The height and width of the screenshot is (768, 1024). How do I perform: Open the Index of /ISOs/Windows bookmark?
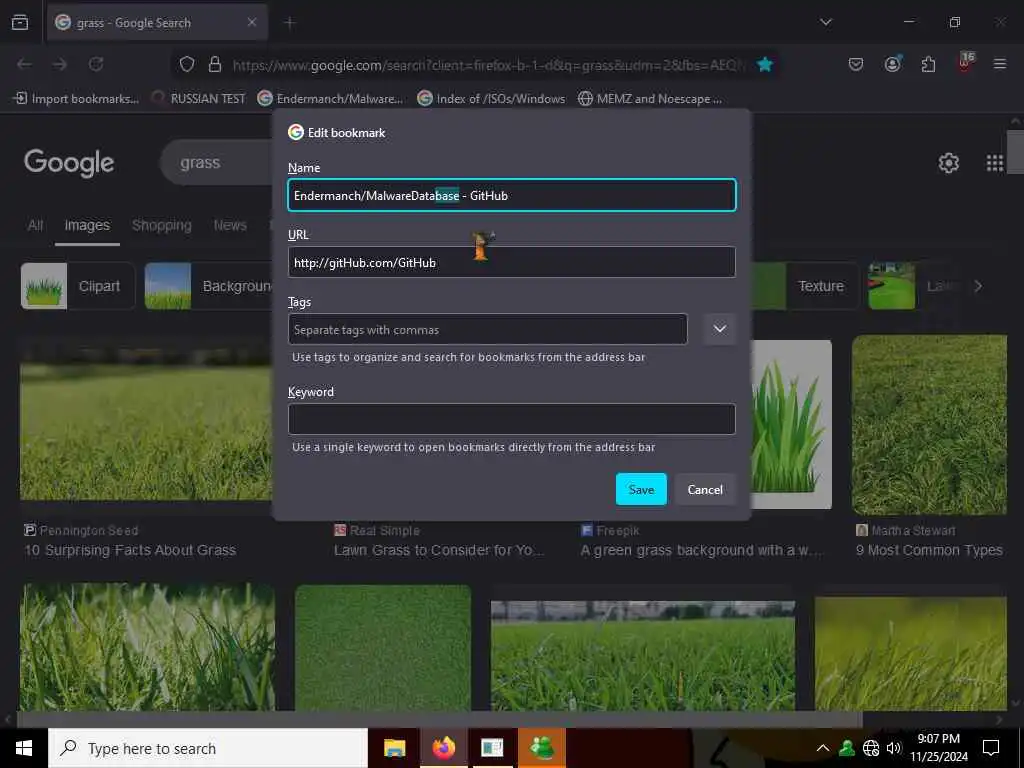pos(491,99)
